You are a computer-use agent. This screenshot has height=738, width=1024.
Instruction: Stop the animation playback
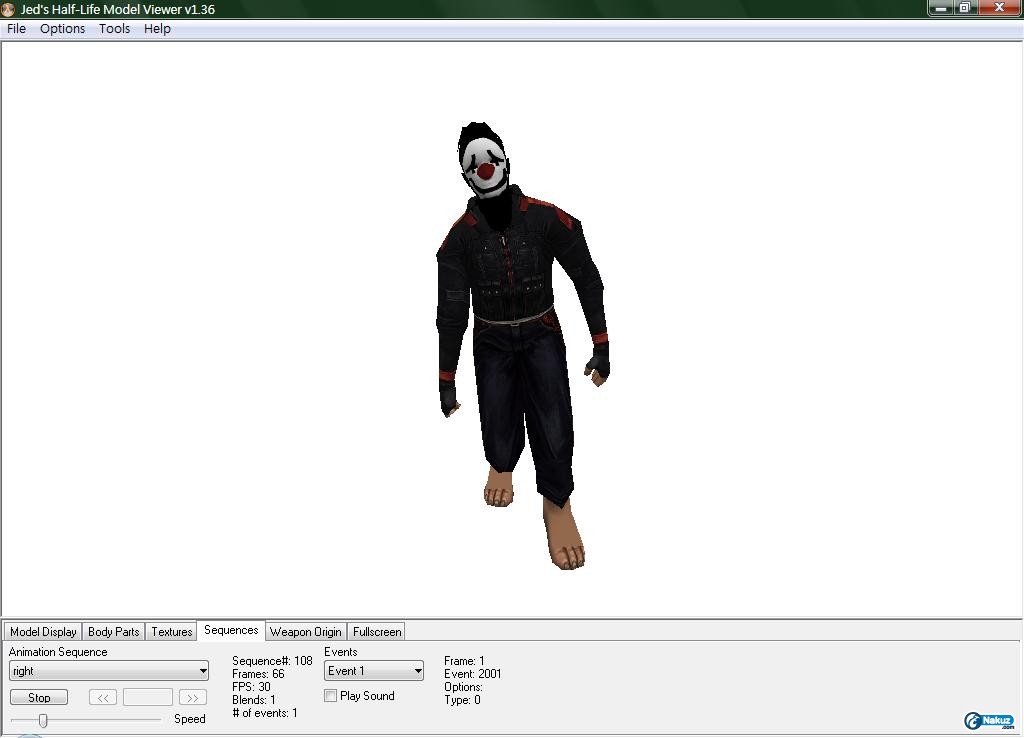[x=39, y=698]
